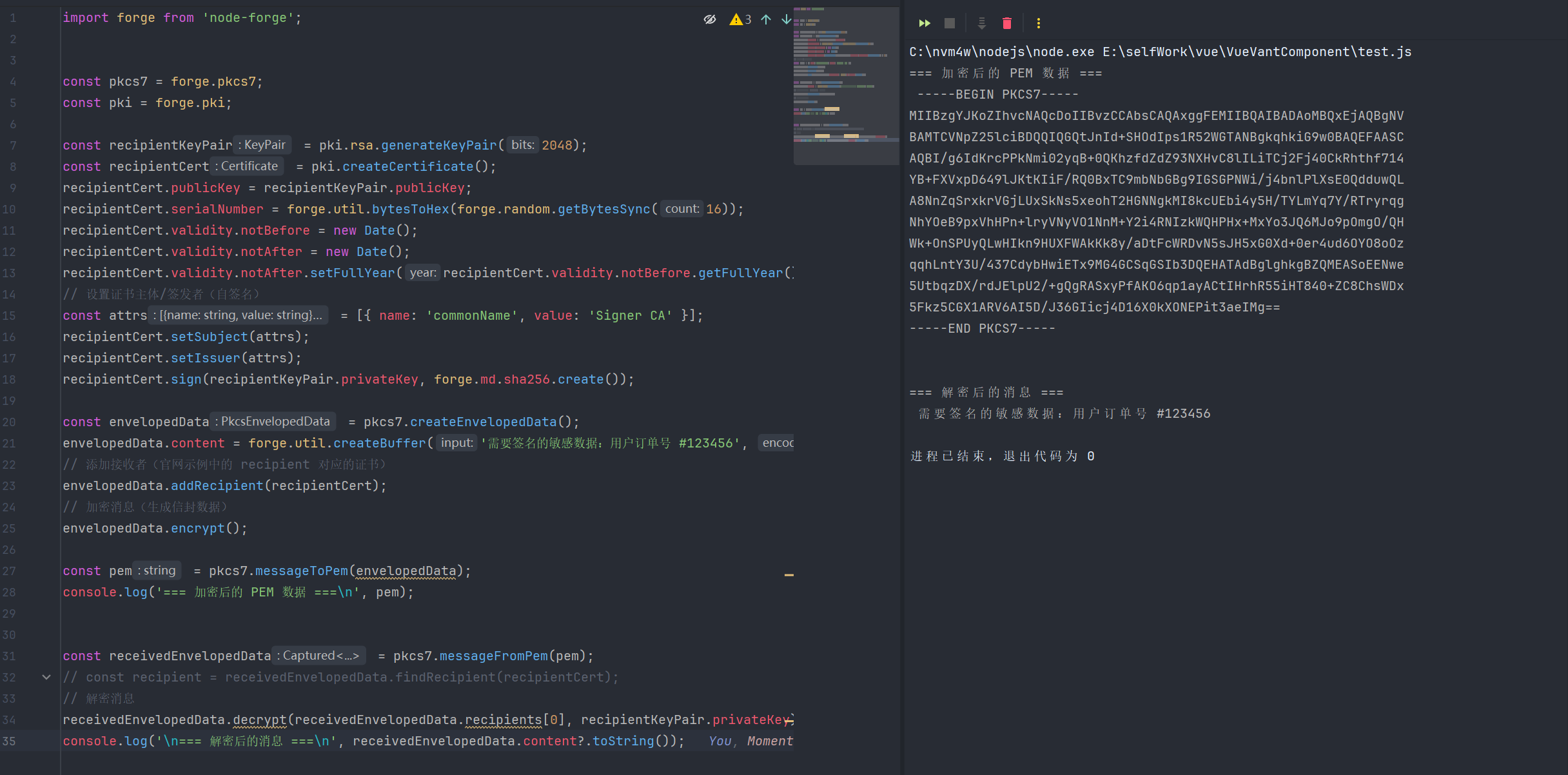Click line number 35 in the gutter

pos(9,741)
